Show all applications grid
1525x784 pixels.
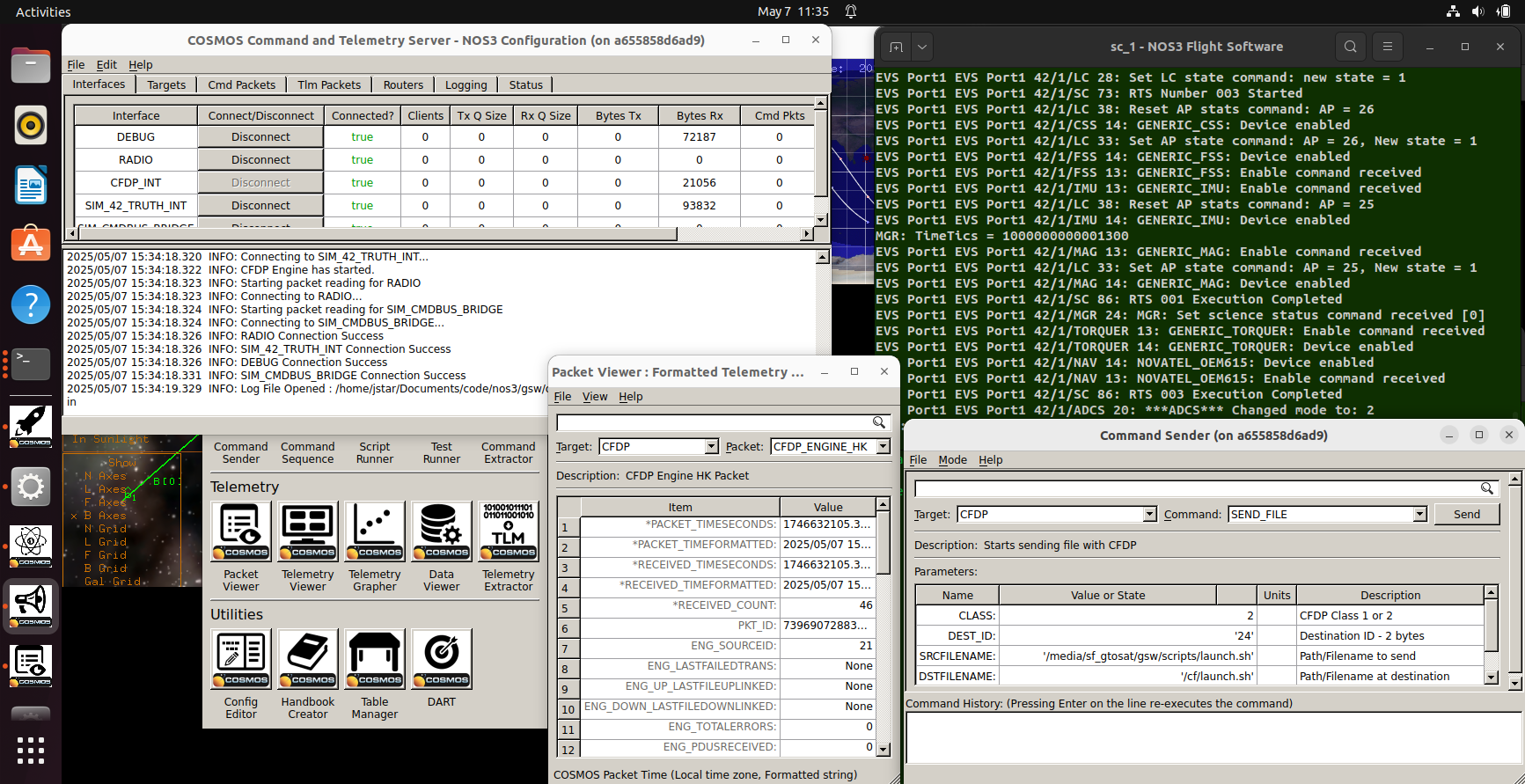point(31,751)
